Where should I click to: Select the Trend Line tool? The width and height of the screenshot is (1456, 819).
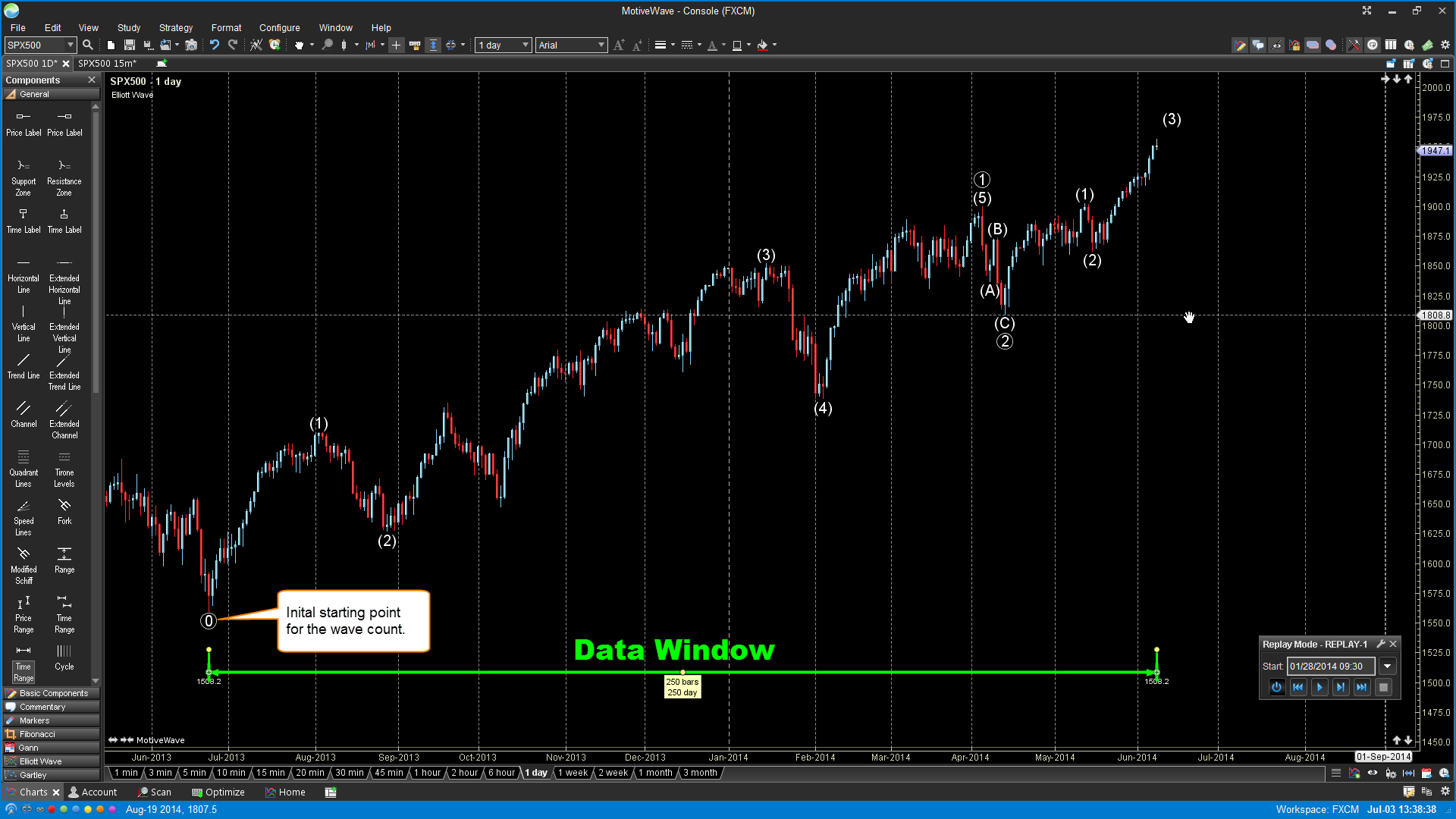(24, 366)
